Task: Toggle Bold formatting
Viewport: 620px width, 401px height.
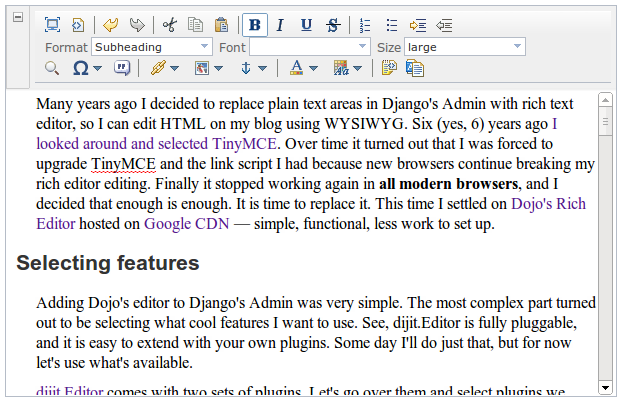Action: click(x=255, y=25)
